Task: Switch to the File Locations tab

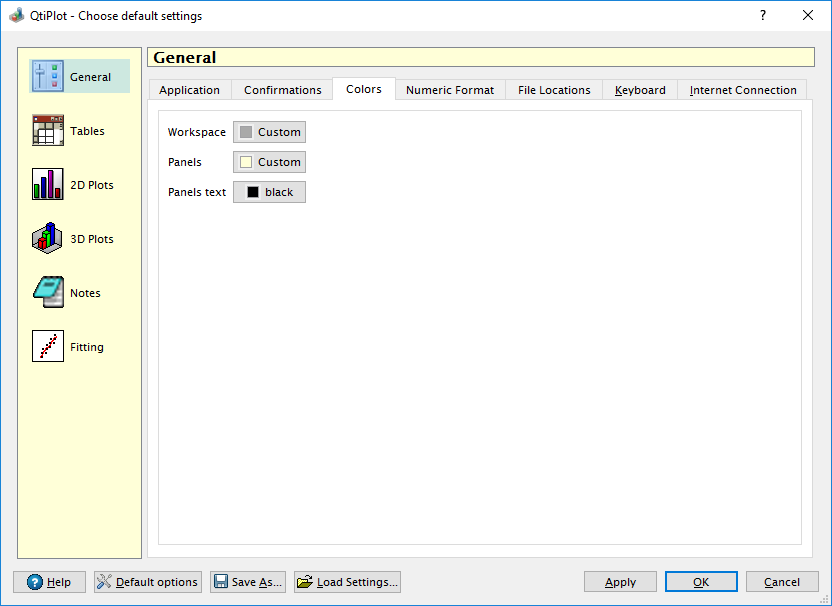Action: point(553,90)
